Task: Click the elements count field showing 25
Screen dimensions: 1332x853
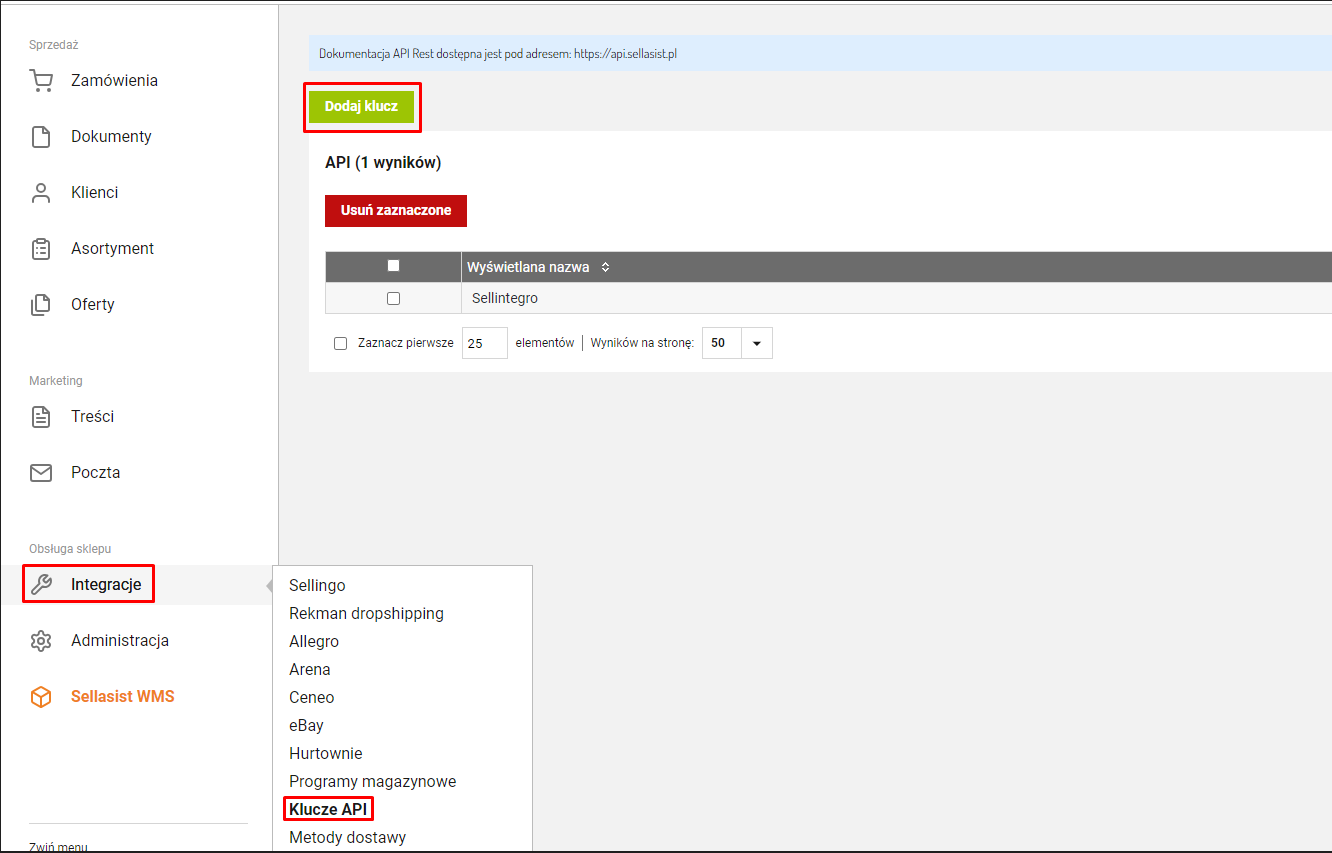Action: pos(485,343)
